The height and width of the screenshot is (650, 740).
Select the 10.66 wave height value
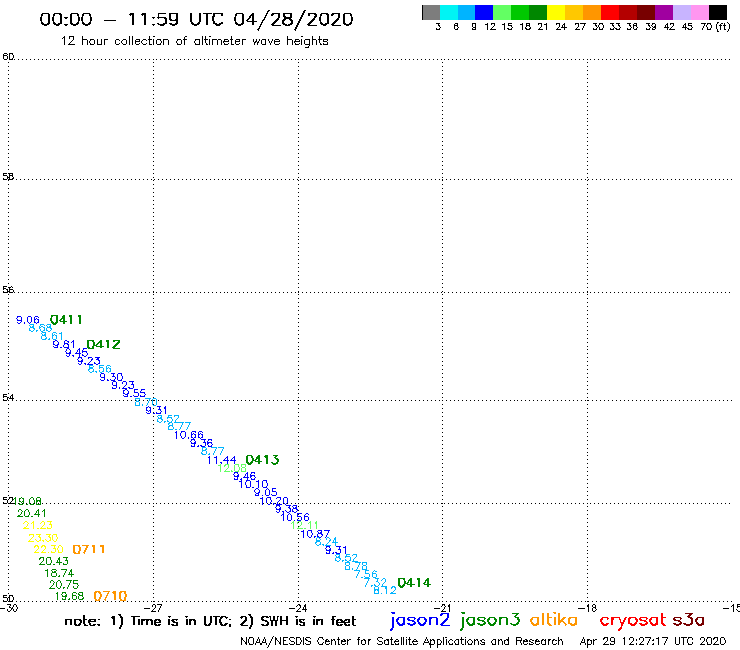(x=189, y=435)
